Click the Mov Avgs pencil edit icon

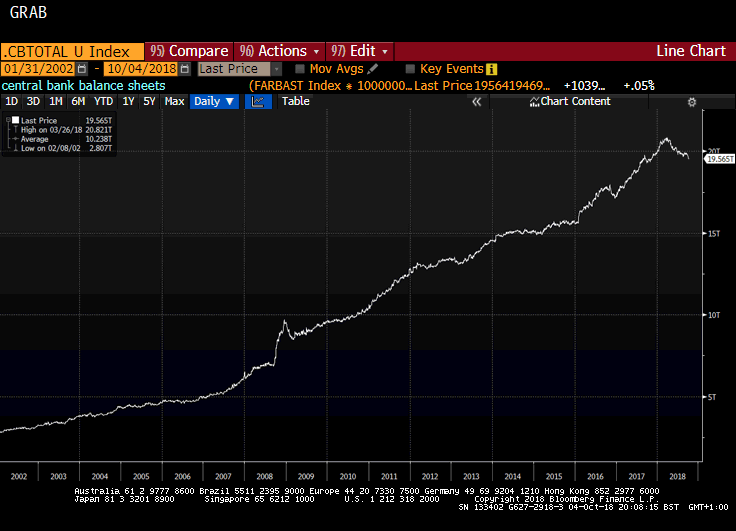click(x=373, y=69)
